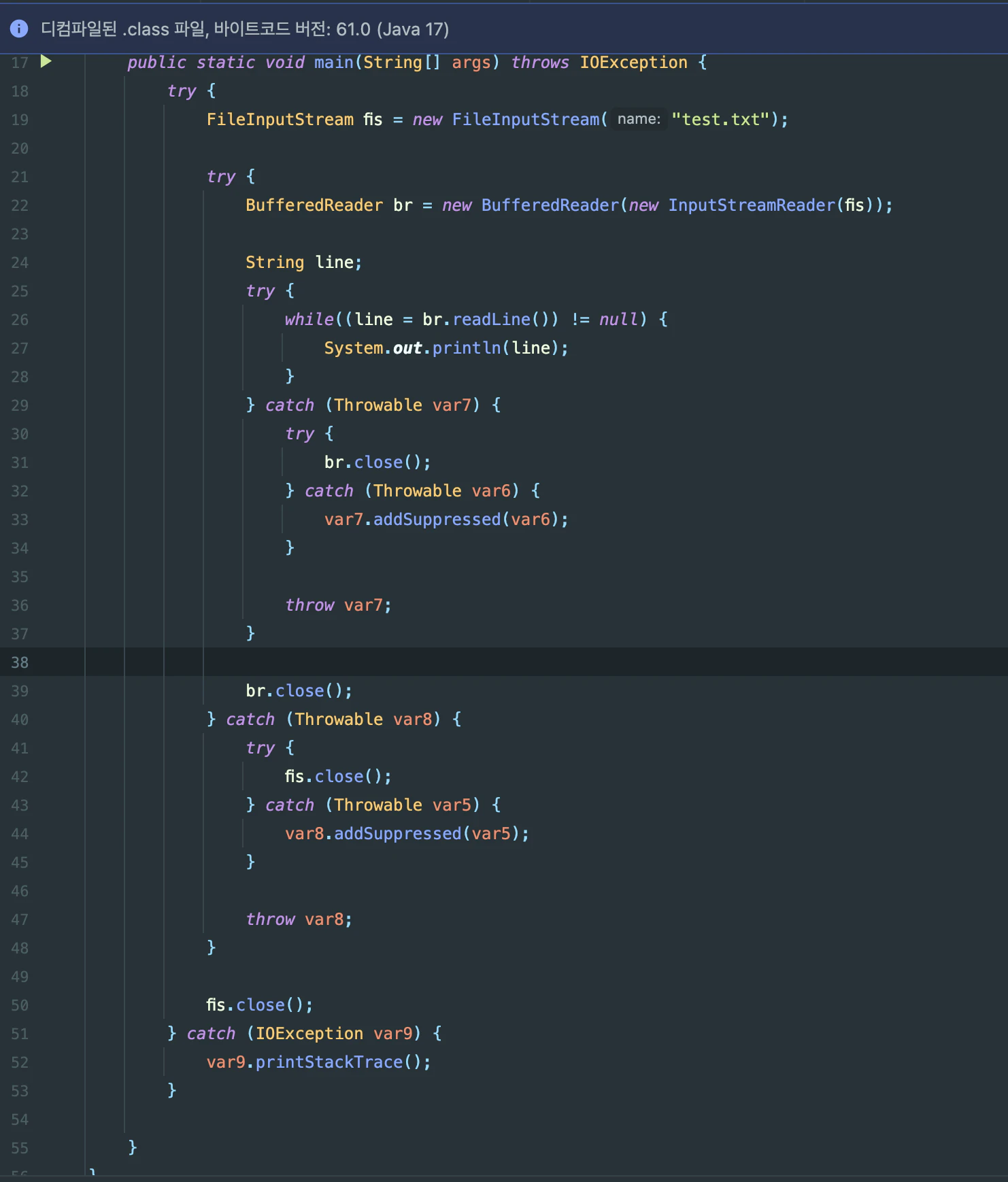
Task: Click 'catch (Throwable var8)' on line 40
Action: (333, 720)
